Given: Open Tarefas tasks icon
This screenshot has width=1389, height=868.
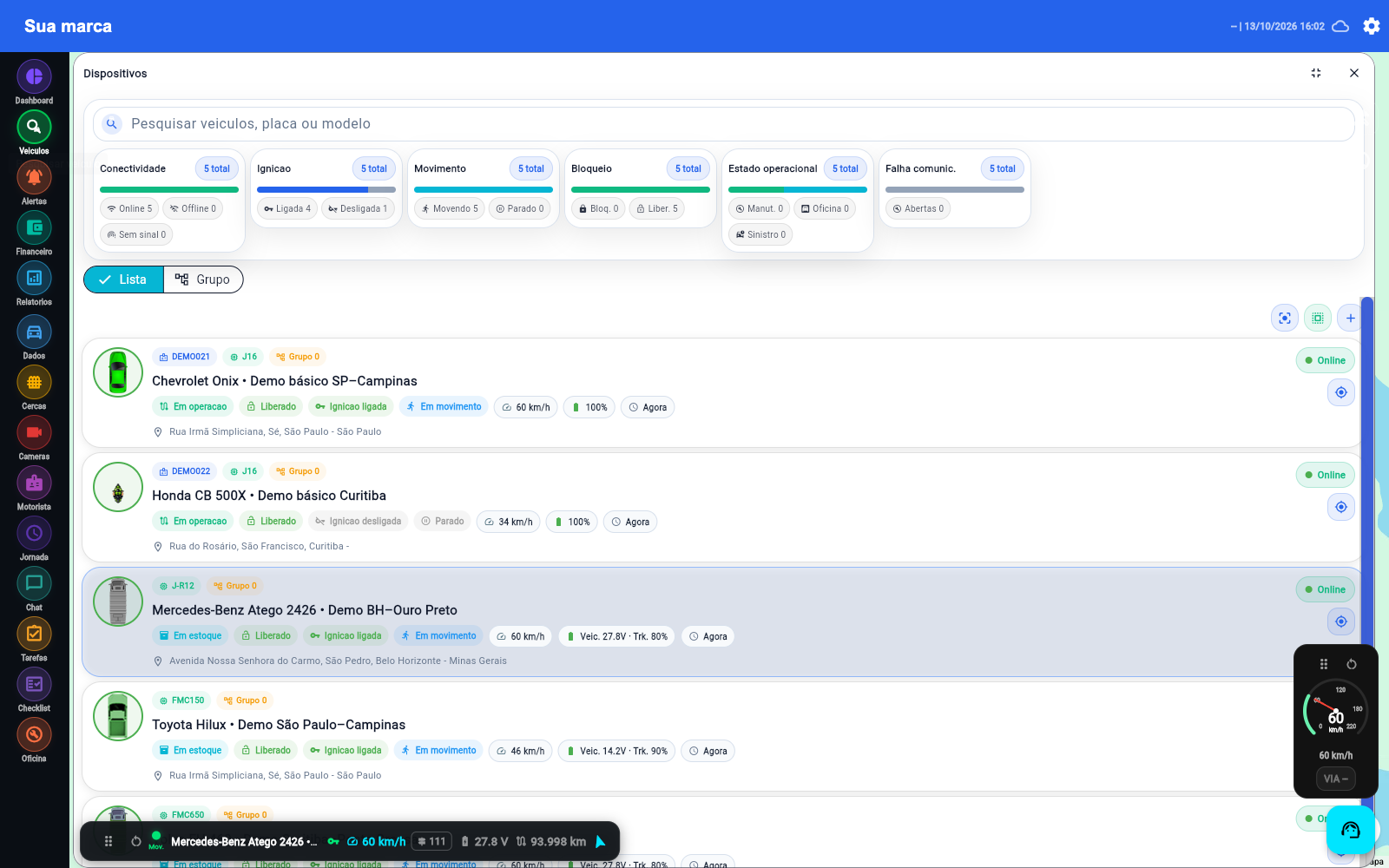Looking at the screenshot, I should [x=34, y=635].
